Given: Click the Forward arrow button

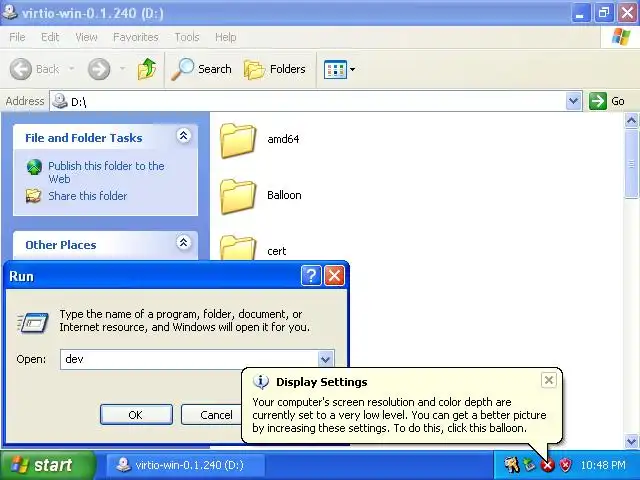Looking at the screenshot, I should (99, 69).
